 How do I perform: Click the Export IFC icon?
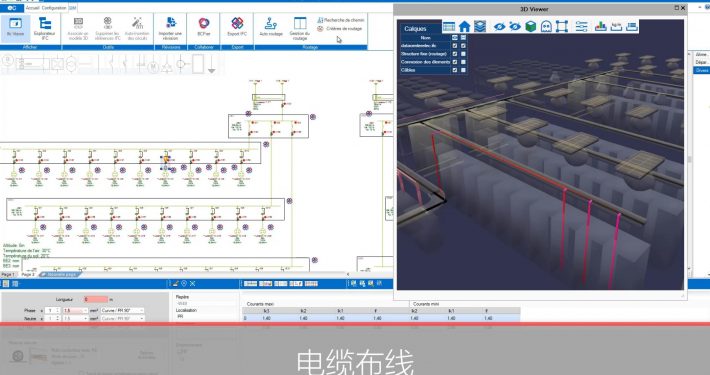pyautogui.click(x=237, y=27)
